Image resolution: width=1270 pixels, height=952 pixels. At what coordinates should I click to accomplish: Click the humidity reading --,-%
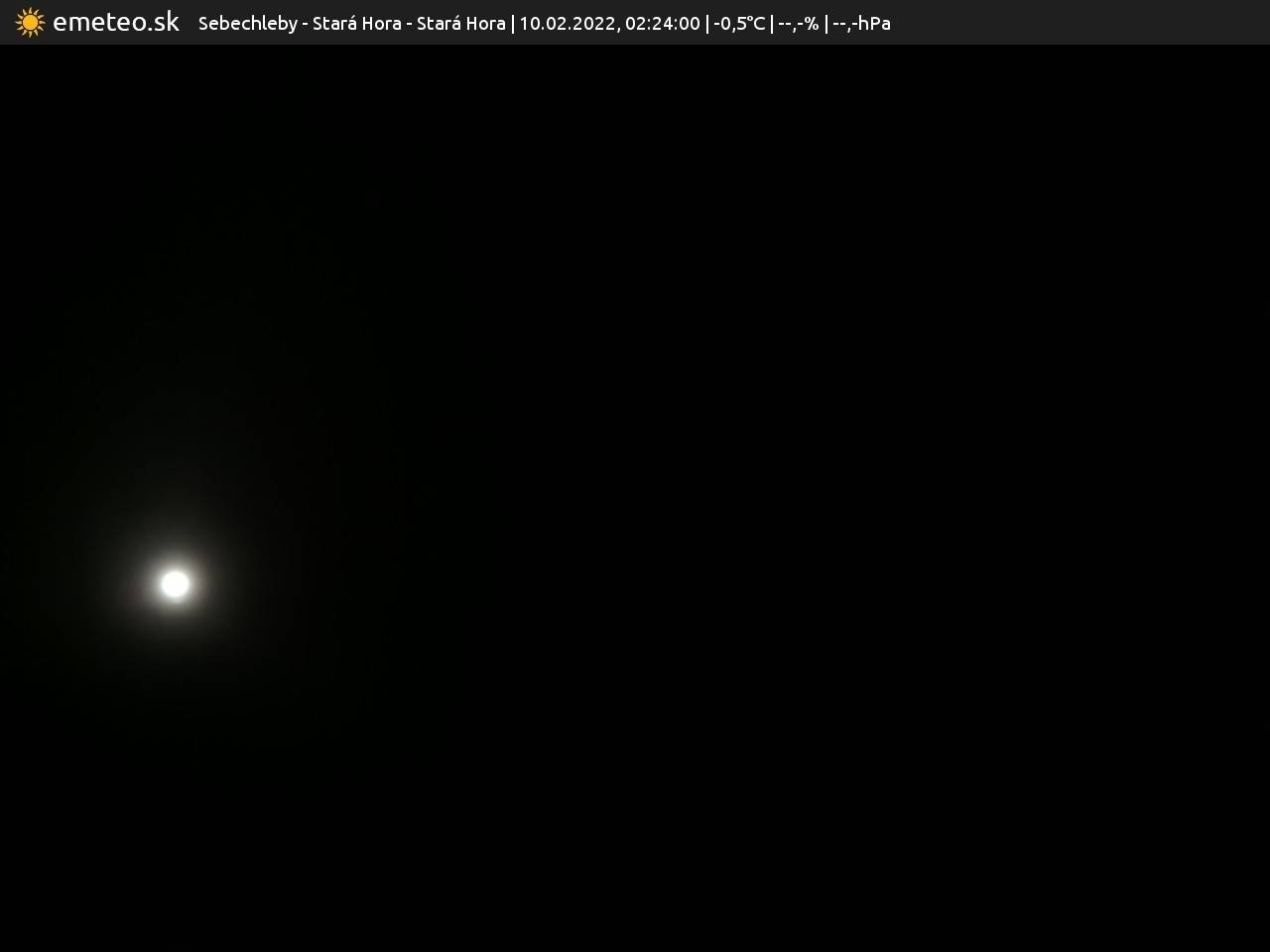798,23
